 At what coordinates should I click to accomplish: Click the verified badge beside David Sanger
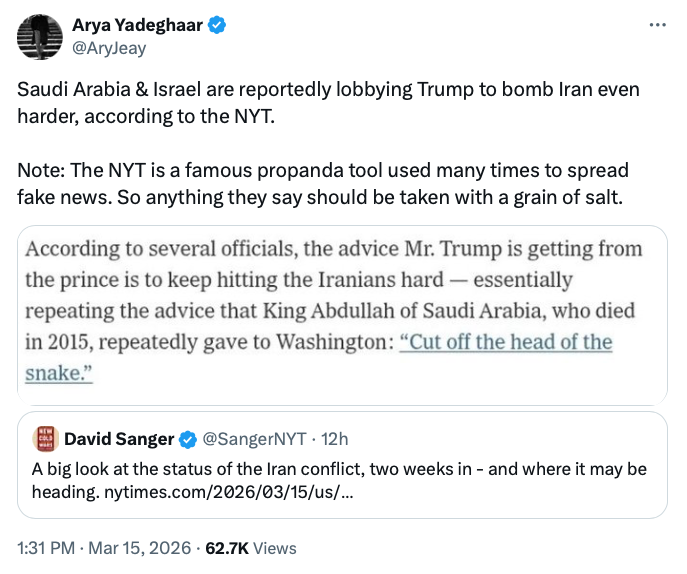(x=187, y=438)
